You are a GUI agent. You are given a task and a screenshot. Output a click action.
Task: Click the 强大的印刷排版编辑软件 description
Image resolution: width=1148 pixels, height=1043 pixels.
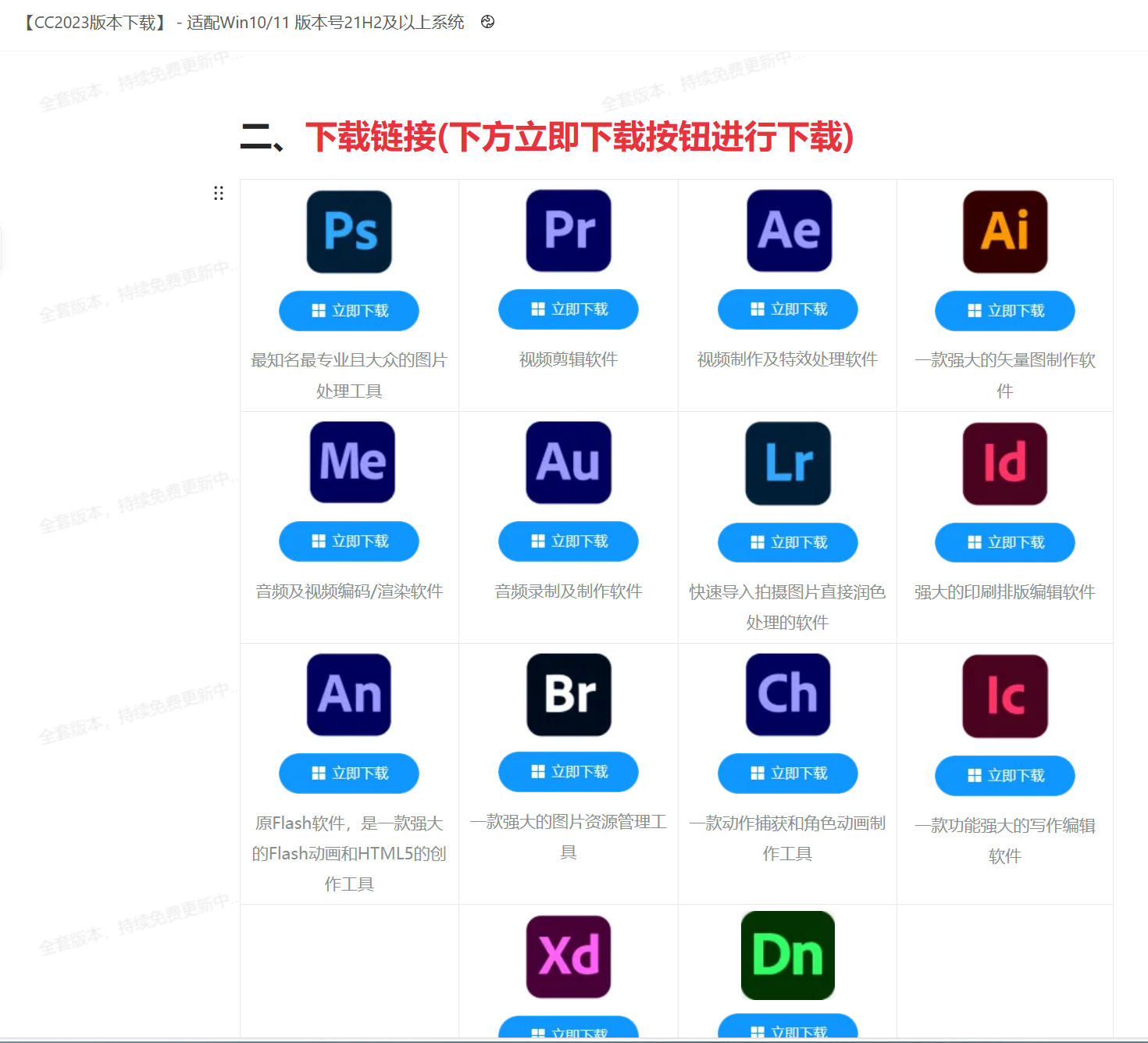click(x=1005, y=592)
